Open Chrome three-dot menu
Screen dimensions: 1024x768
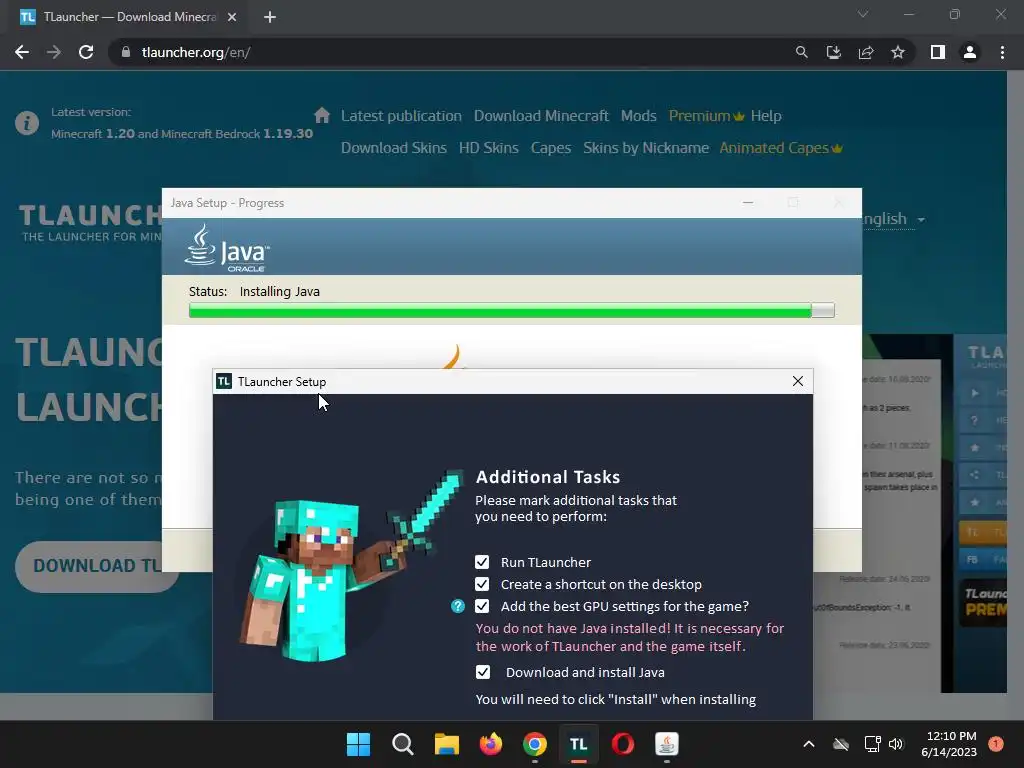tap(1002, 52)
